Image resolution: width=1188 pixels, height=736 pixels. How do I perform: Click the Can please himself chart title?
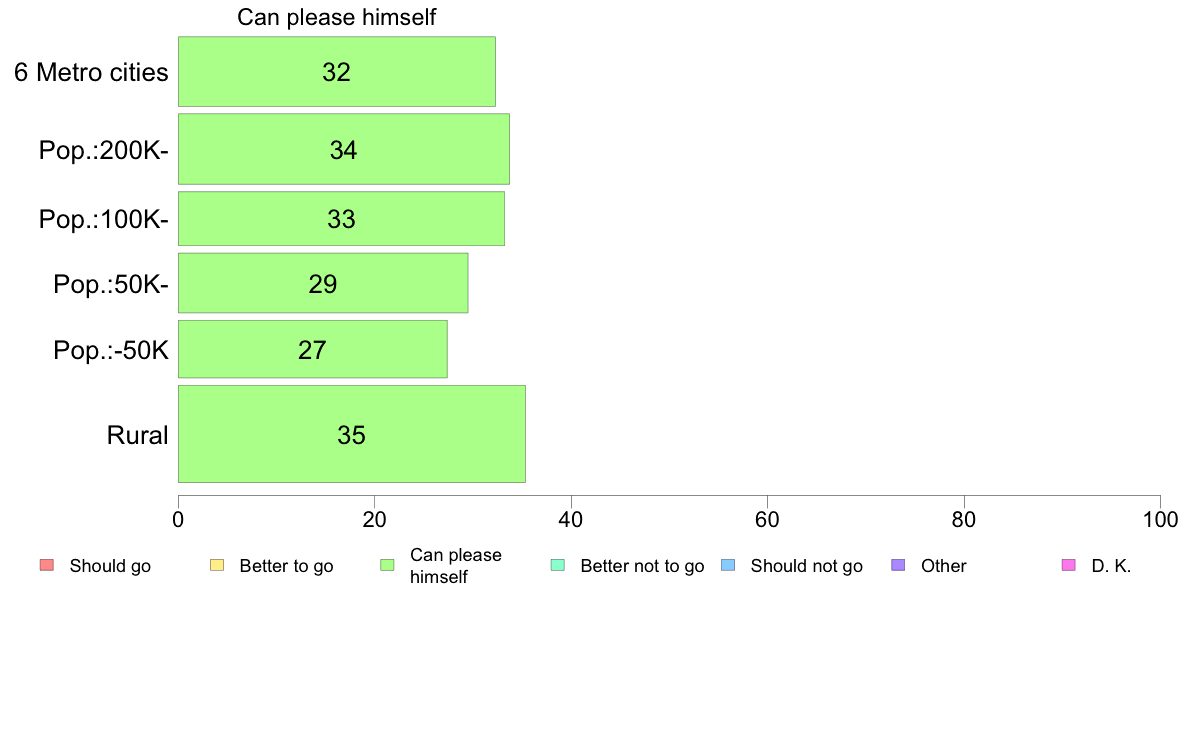(336, 17)
